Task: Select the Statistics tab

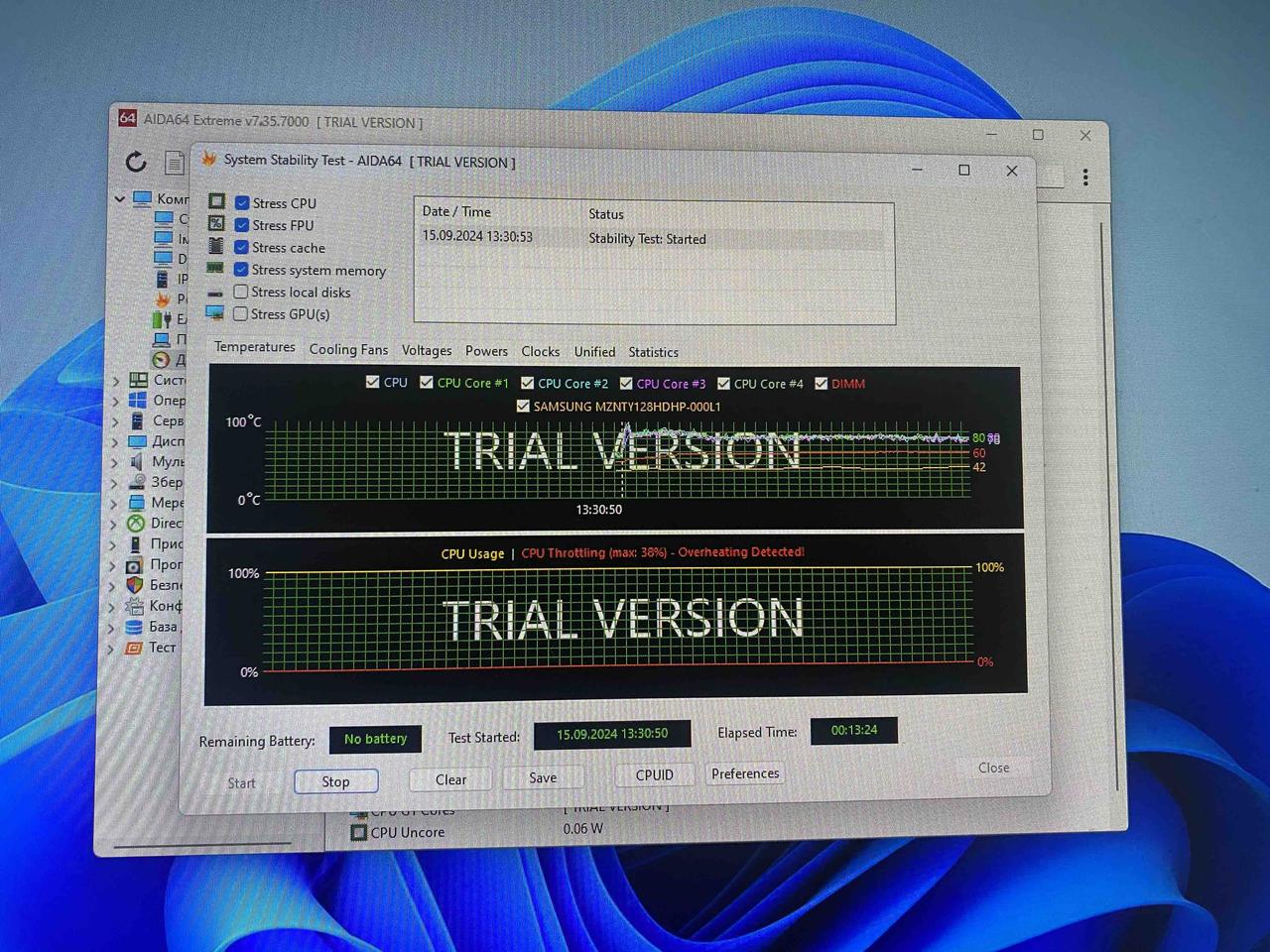Action: [x=654, y=352]
